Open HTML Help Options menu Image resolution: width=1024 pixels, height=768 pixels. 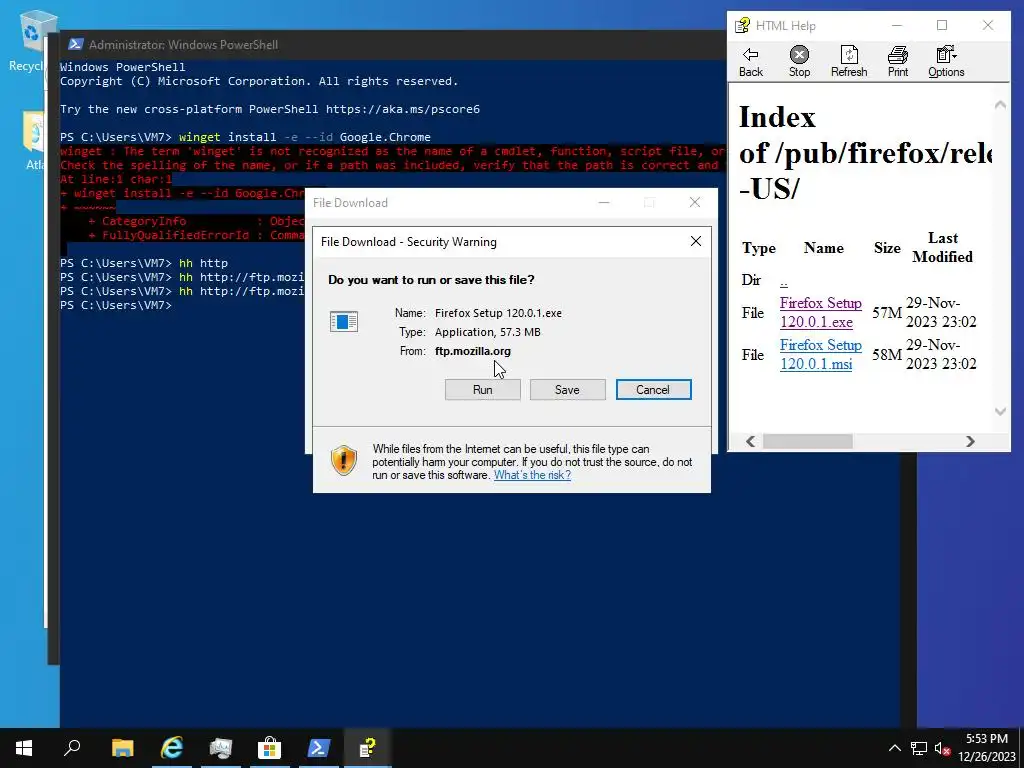(x=946, y=62)
